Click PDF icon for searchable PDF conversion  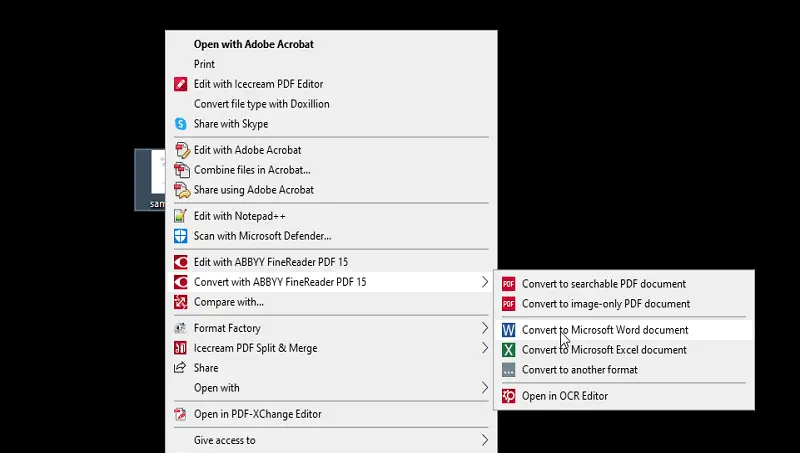pos(509,284)
